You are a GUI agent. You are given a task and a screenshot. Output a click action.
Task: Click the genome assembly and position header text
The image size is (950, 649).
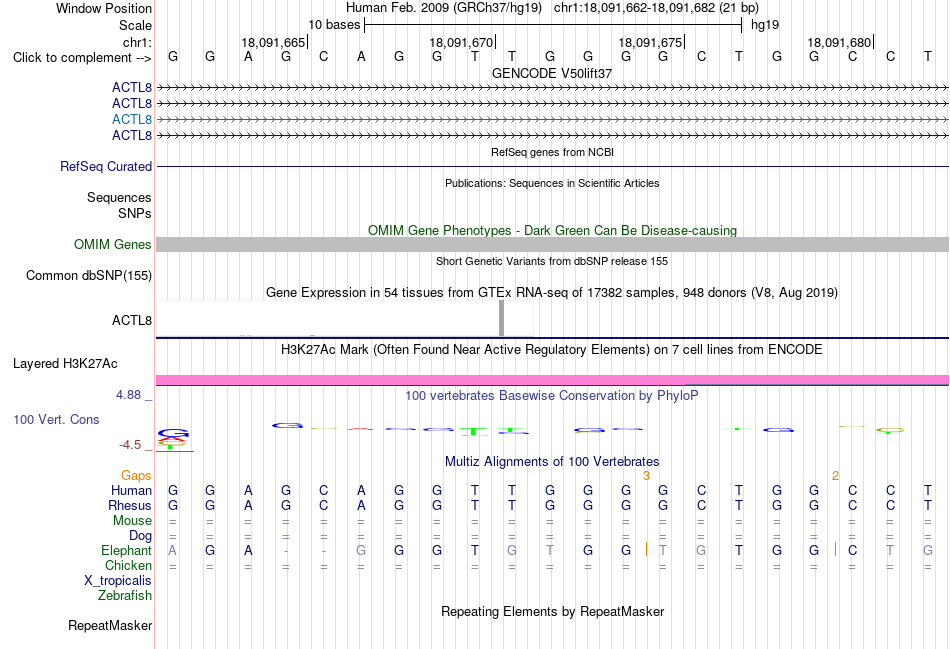click(552, 8)
